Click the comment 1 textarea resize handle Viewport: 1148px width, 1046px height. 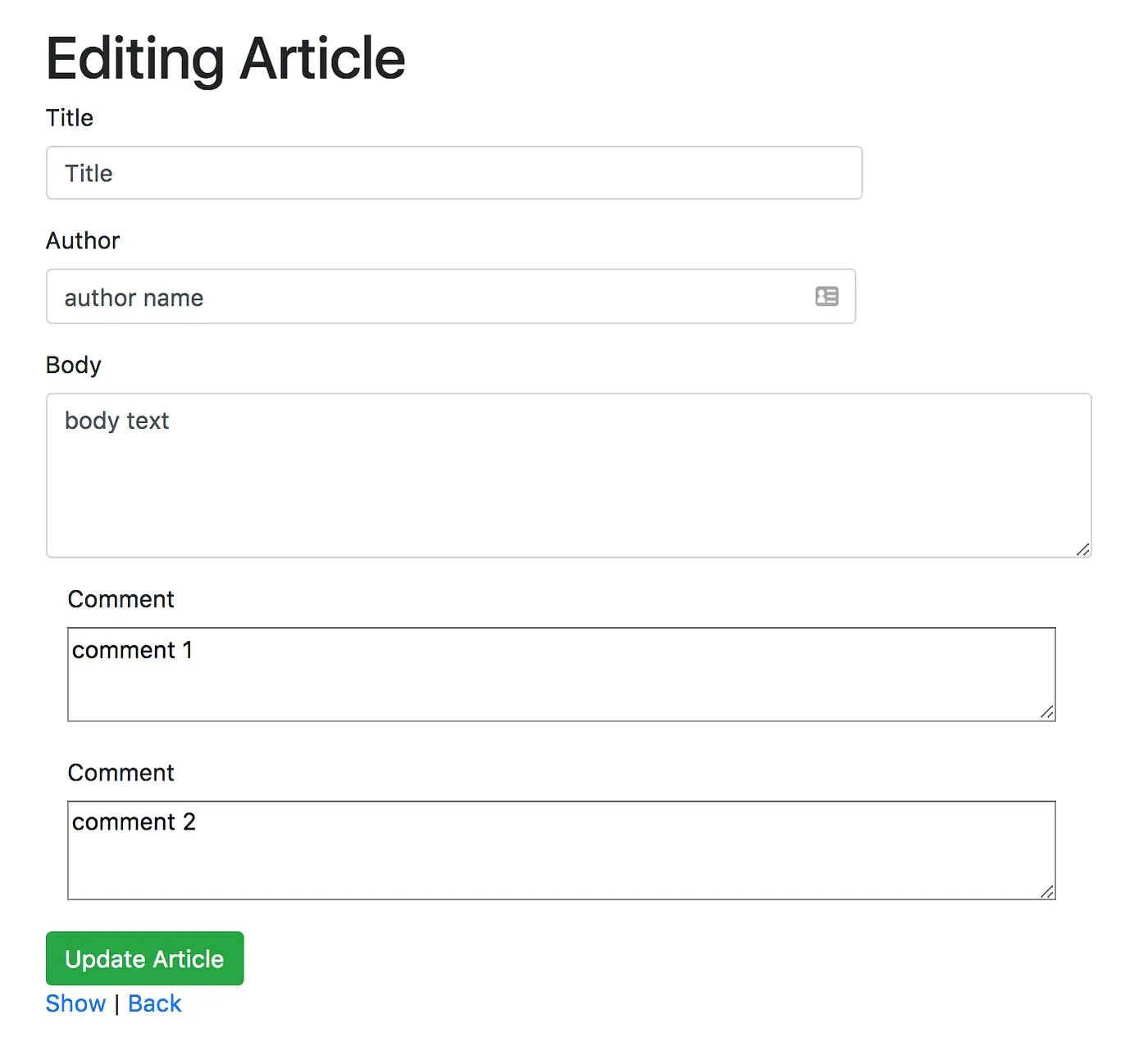pos(1046,712)
